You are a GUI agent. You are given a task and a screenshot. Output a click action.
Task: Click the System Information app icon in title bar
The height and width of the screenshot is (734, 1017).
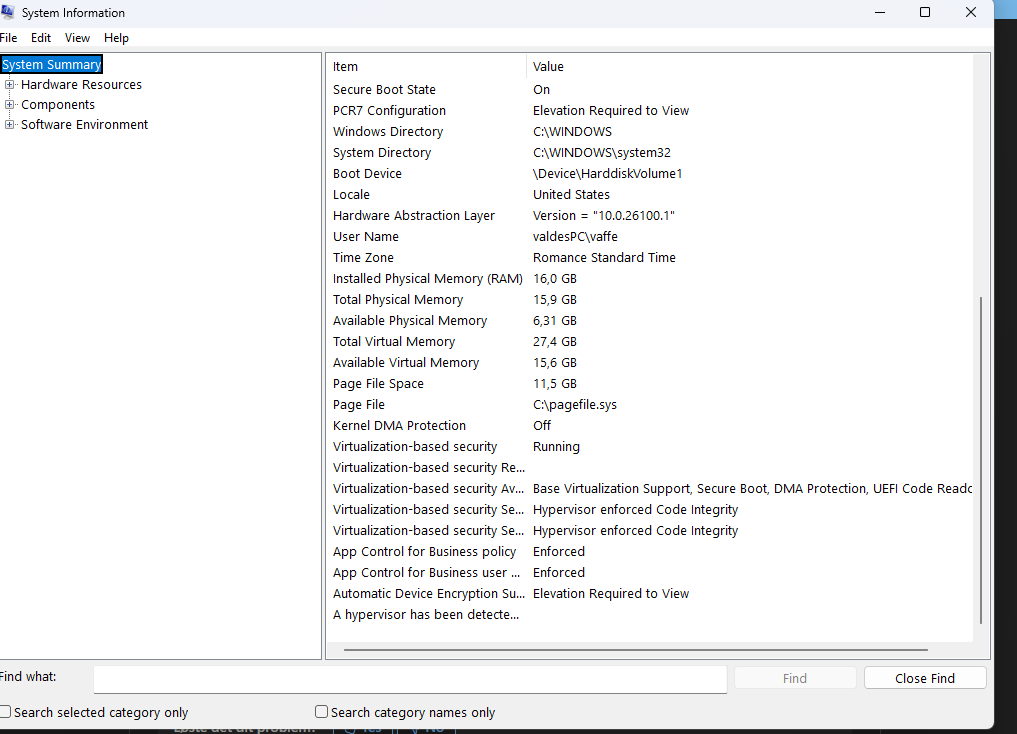pos(7,12)
